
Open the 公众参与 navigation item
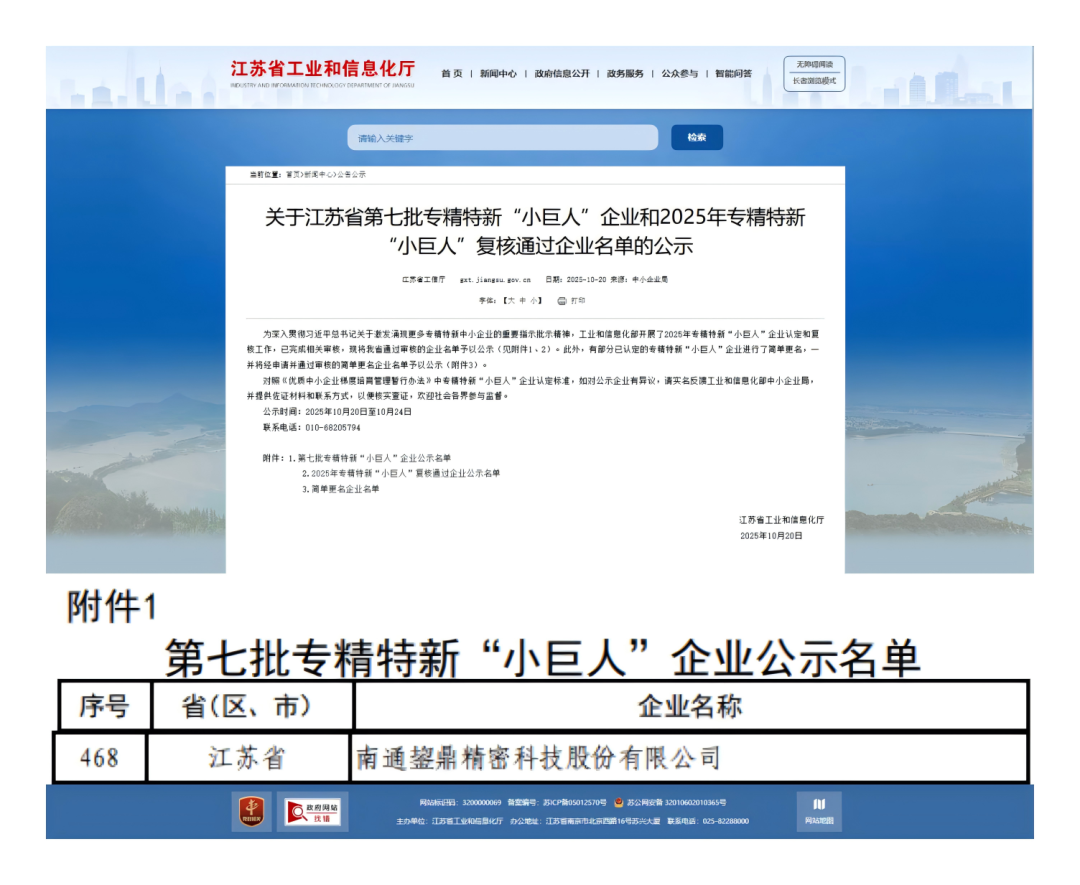click(x=680, y=74)
